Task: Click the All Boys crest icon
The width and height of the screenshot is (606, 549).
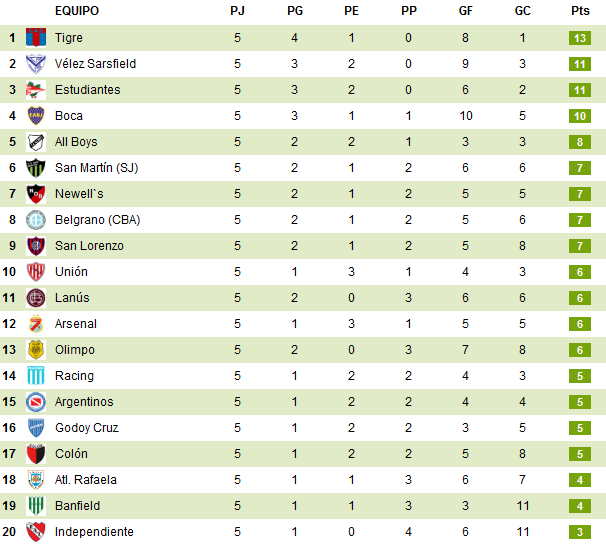Action: click(x=36, y=142)
